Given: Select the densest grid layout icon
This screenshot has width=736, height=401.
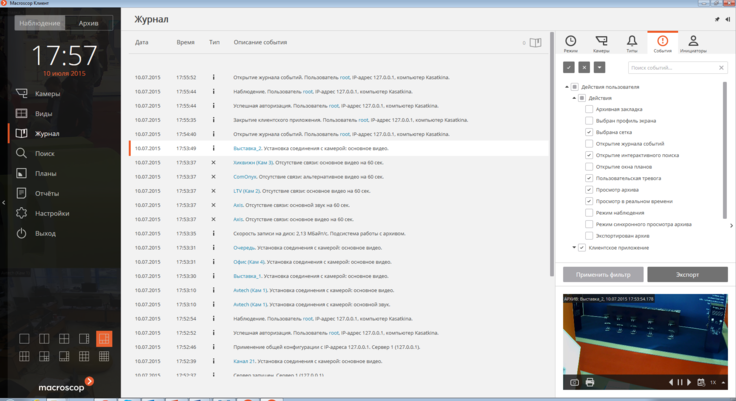Looking at the screenshot, I should [104, 356].
